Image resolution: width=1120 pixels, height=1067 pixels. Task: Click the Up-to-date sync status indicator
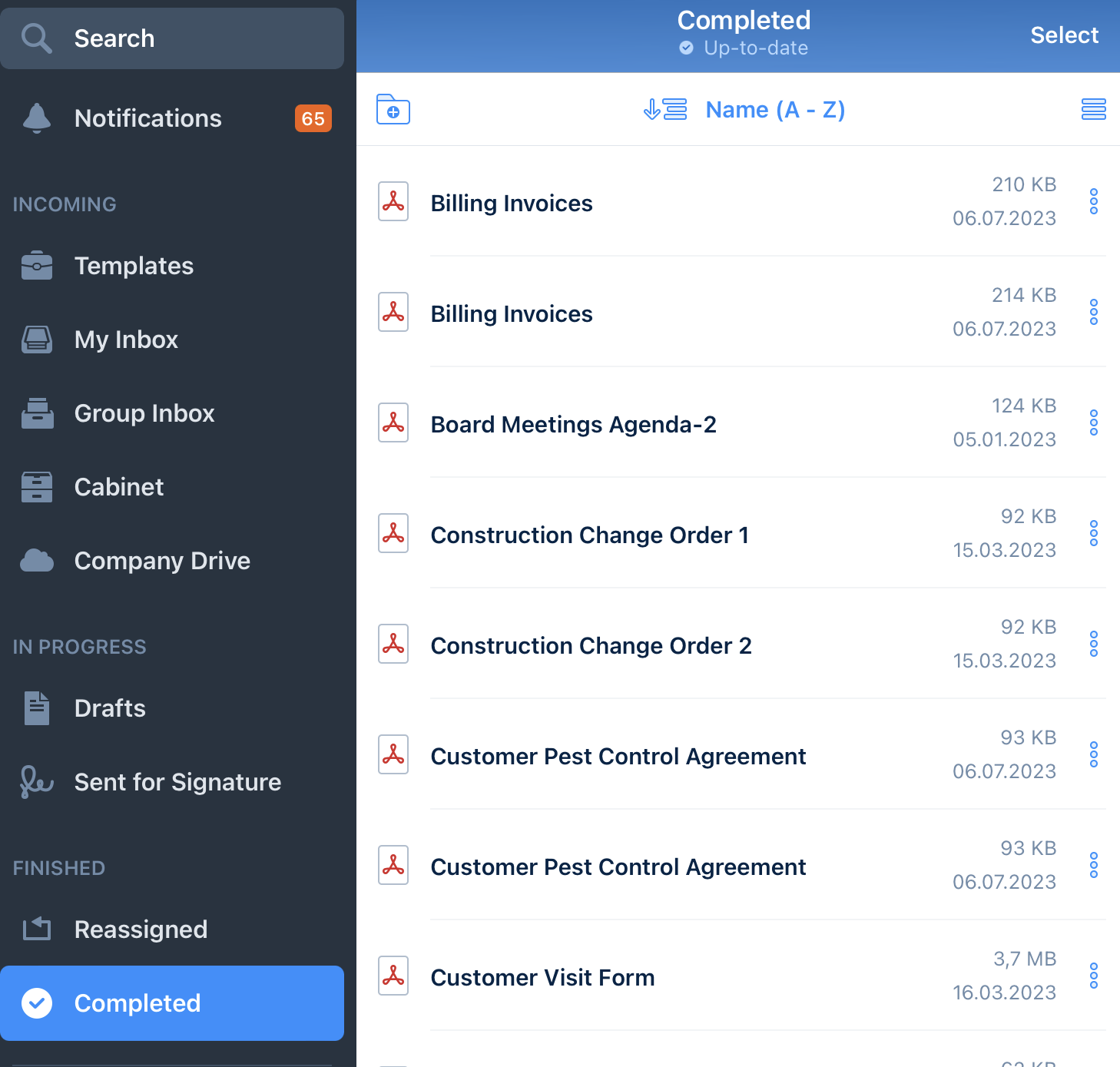tap(743, 47)
